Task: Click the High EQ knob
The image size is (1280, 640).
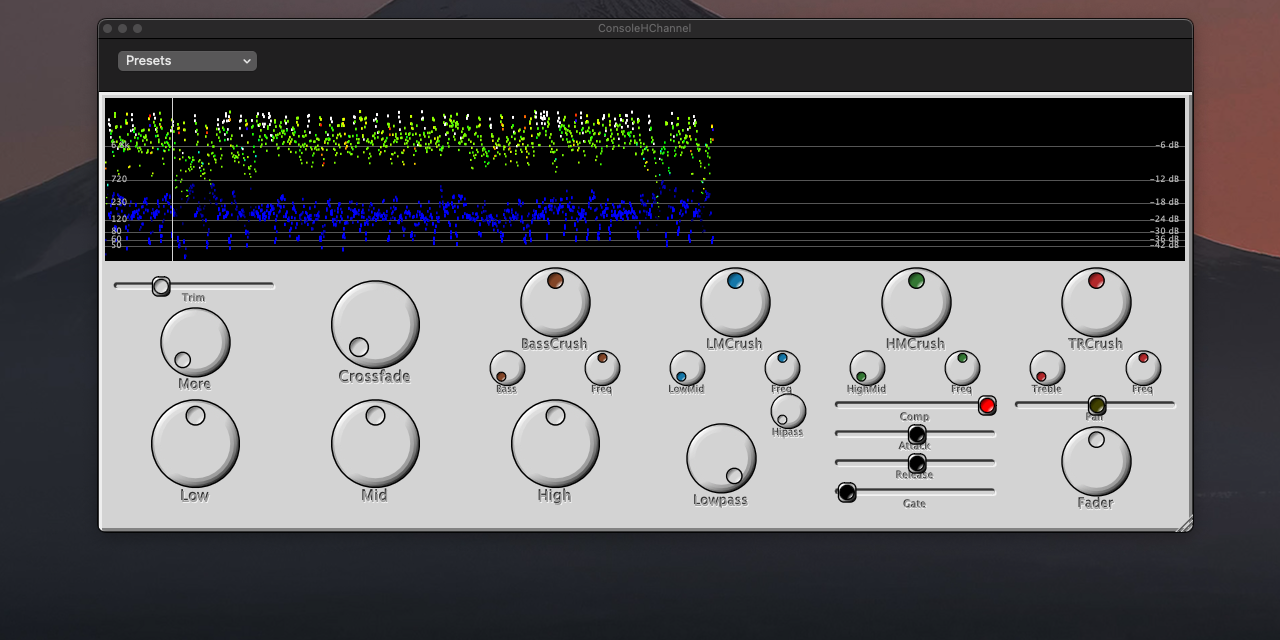Action: [555, 444]
